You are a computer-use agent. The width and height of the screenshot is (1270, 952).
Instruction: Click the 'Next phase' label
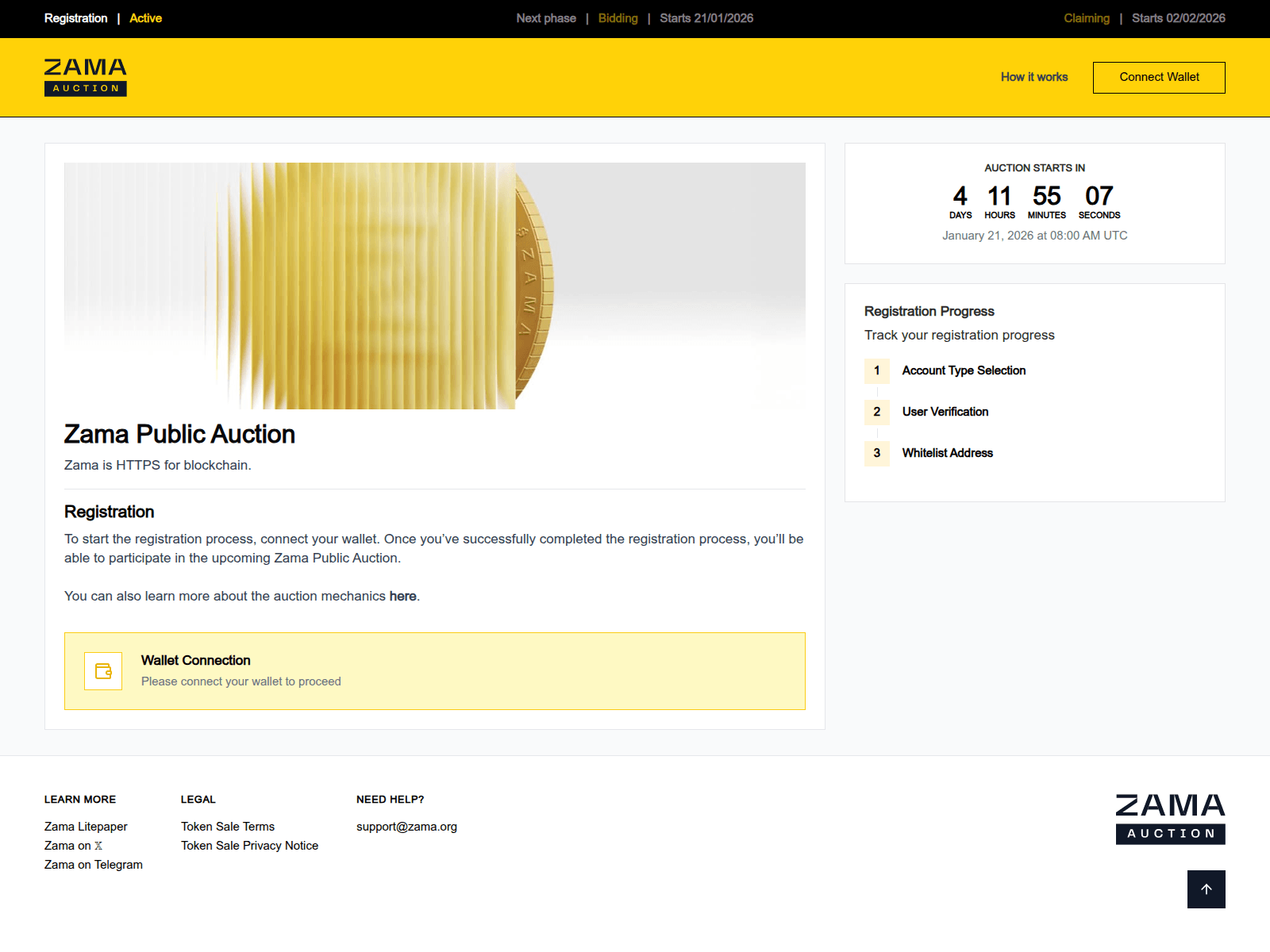tap(546, 18)
